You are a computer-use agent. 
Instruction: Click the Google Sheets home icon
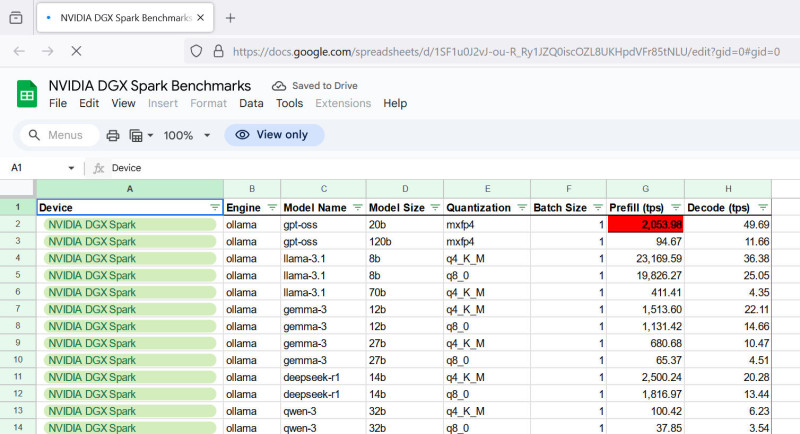[27, 94]
